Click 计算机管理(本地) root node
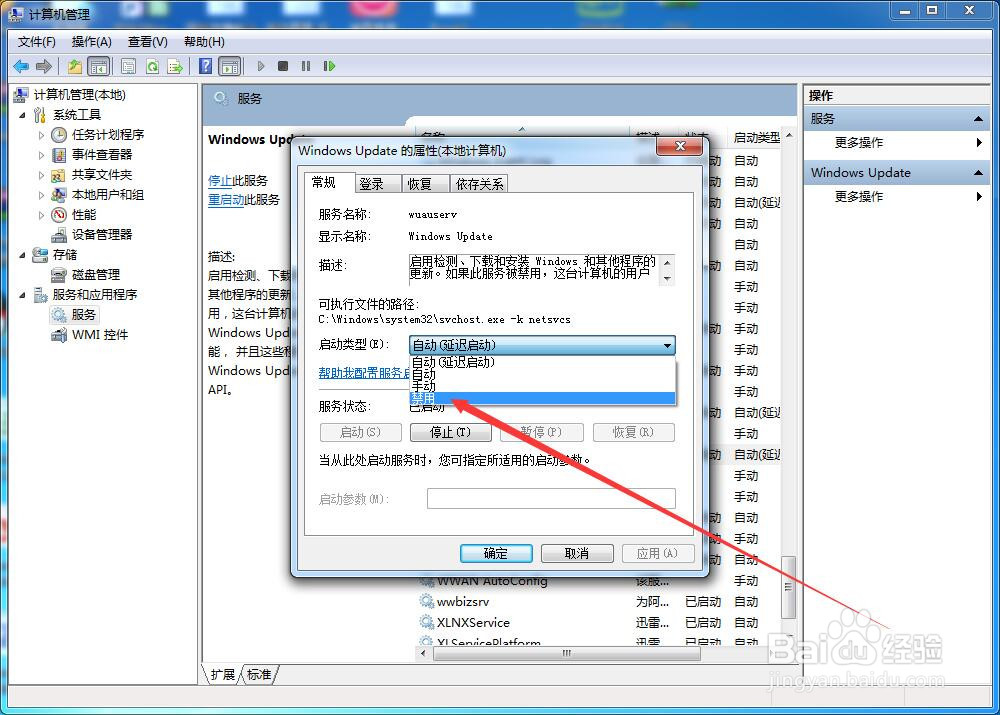This screenshot has height=715, width=1000. tap(80, 94)
